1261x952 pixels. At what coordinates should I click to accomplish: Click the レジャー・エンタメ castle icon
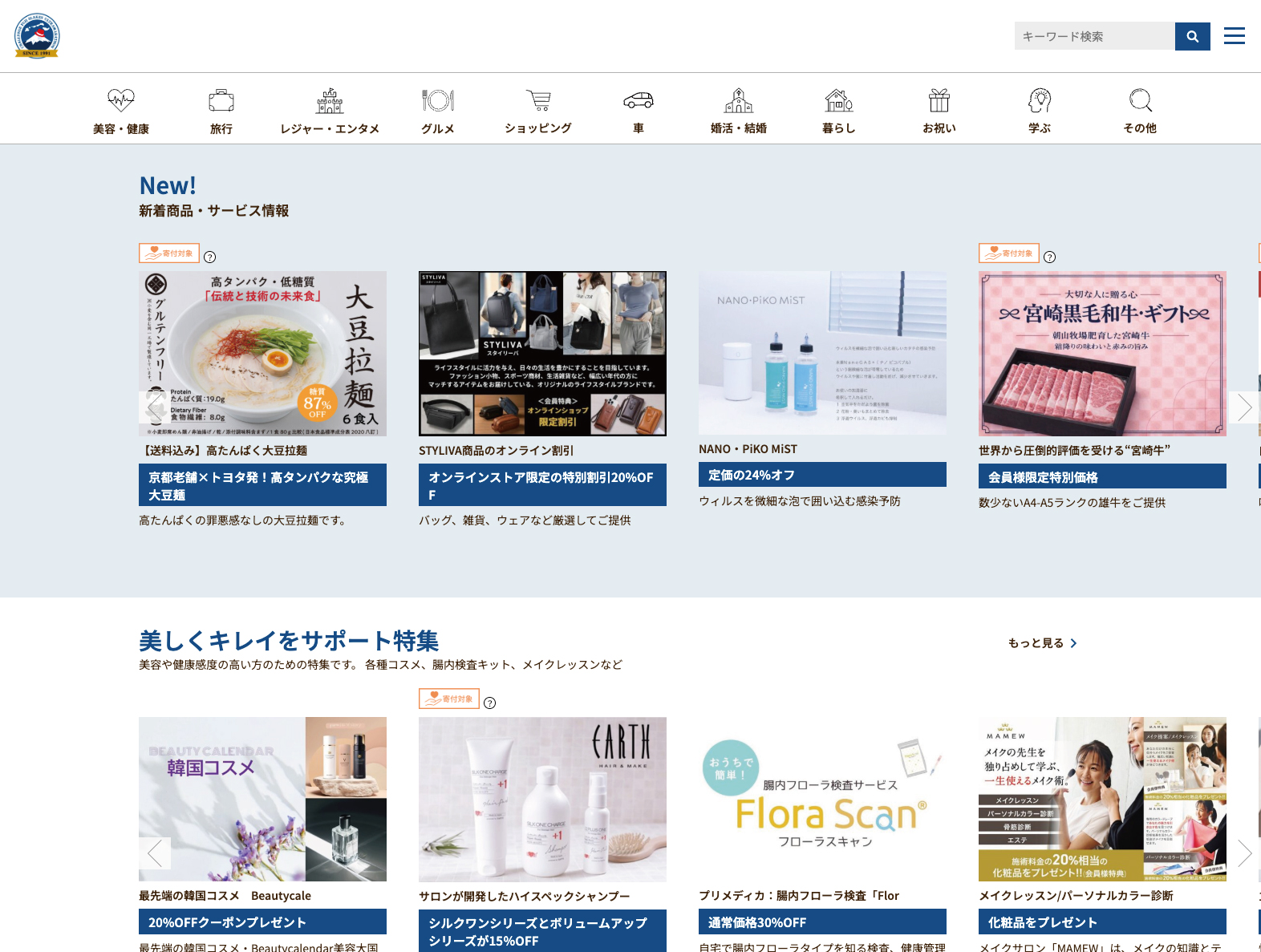(x=330, y=100)
